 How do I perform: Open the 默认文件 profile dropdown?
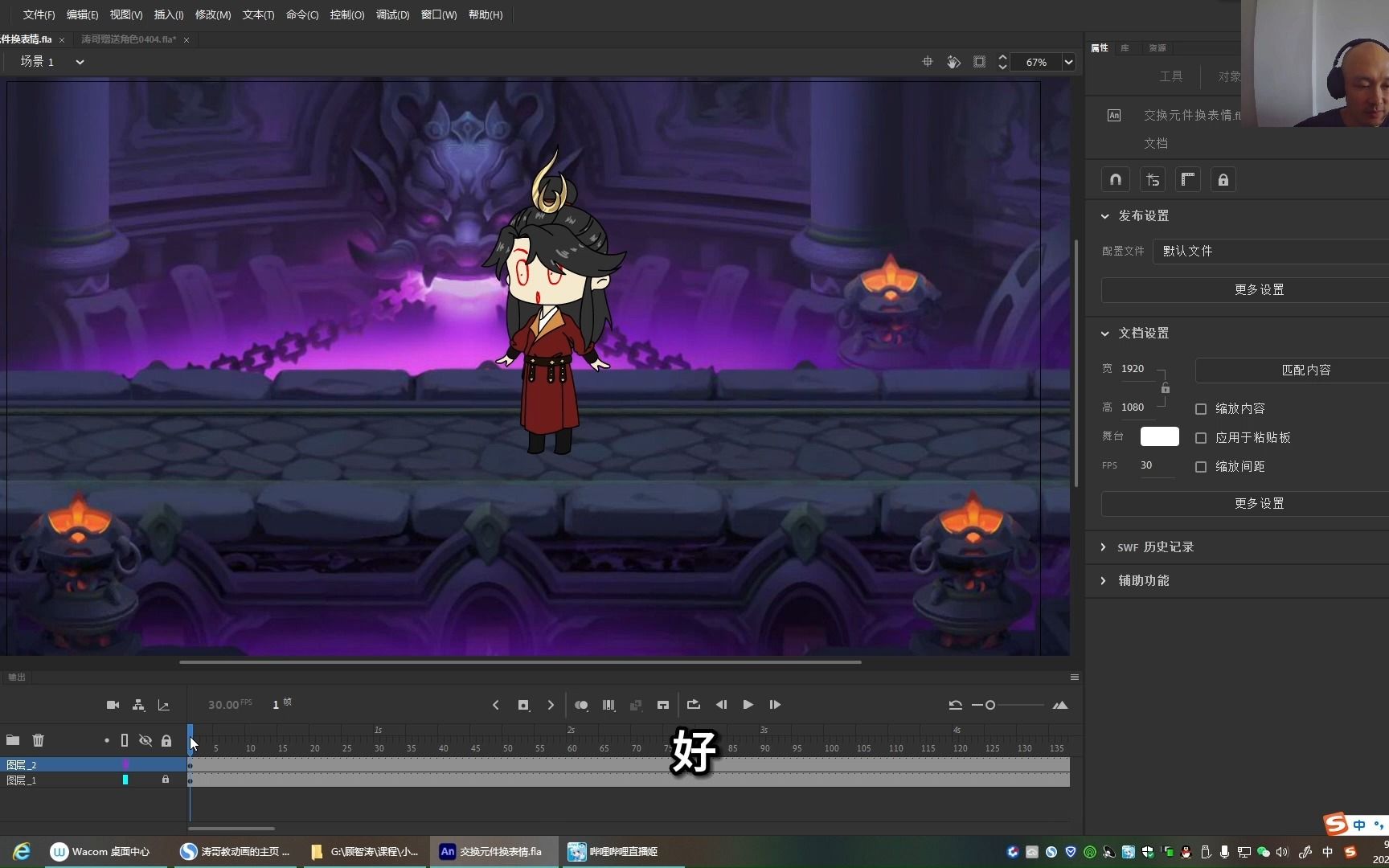click(x=1271, y=252)
